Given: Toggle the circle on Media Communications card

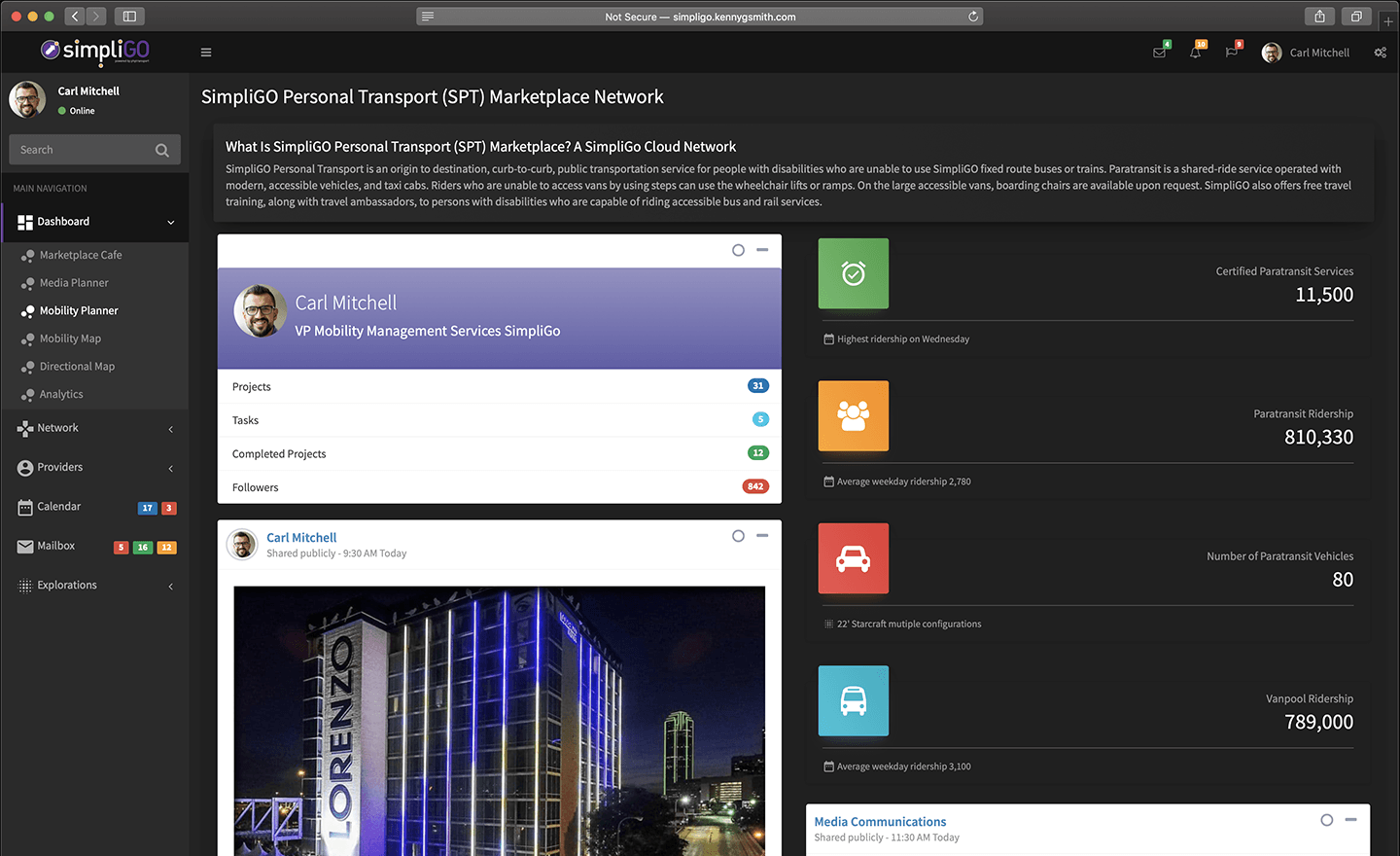Looking at the screenshot, I should pos(1326,820).
